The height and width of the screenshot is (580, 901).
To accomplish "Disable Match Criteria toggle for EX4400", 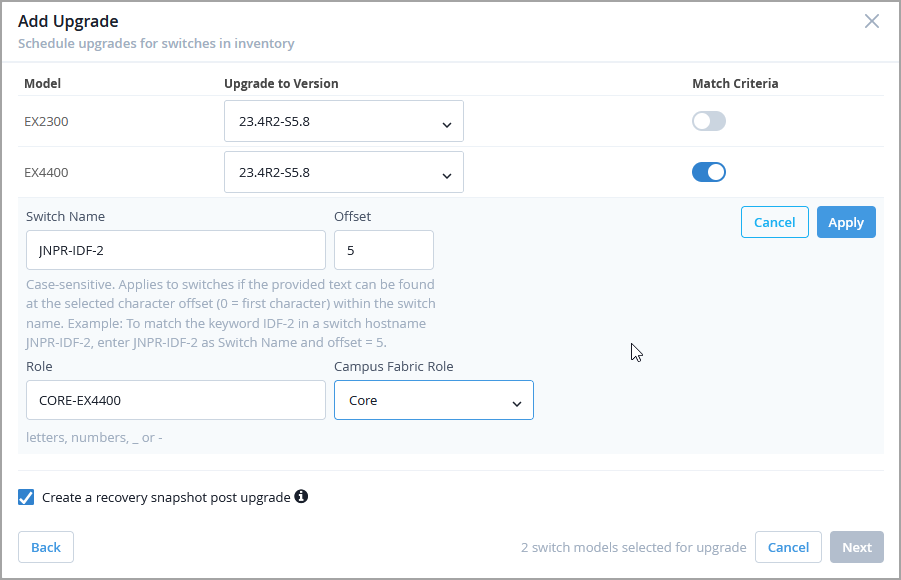I will (x=708, y=172).
